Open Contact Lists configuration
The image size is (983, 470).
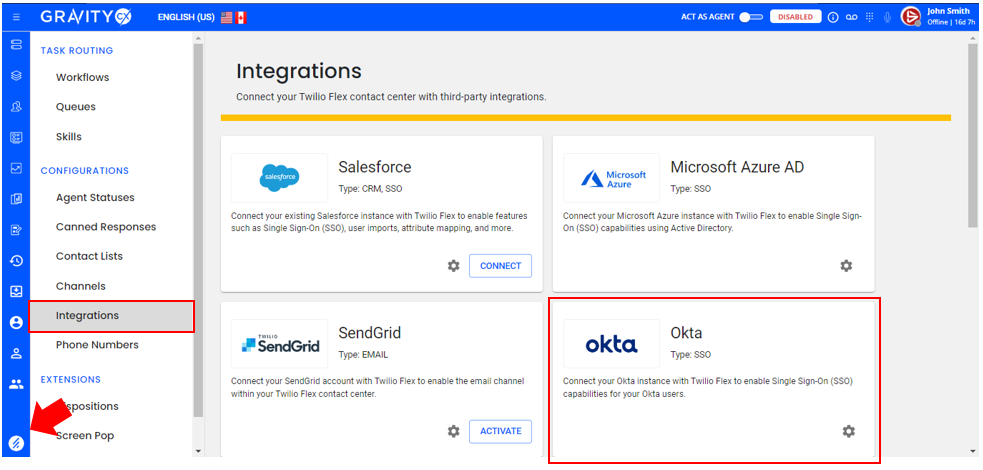point(89,256)
